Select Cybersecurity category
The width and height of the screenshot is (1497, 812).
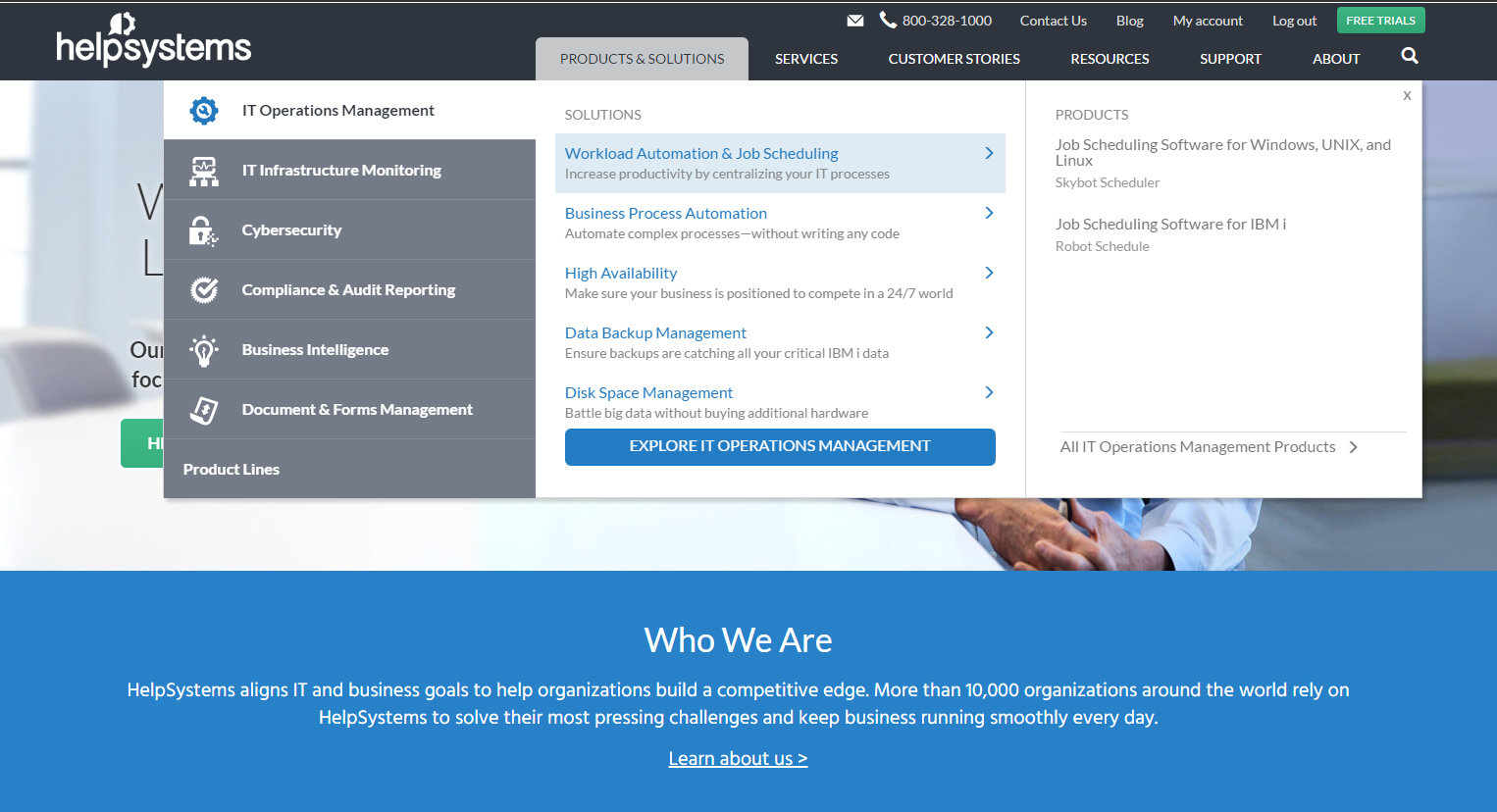click(x=349, y=229)
